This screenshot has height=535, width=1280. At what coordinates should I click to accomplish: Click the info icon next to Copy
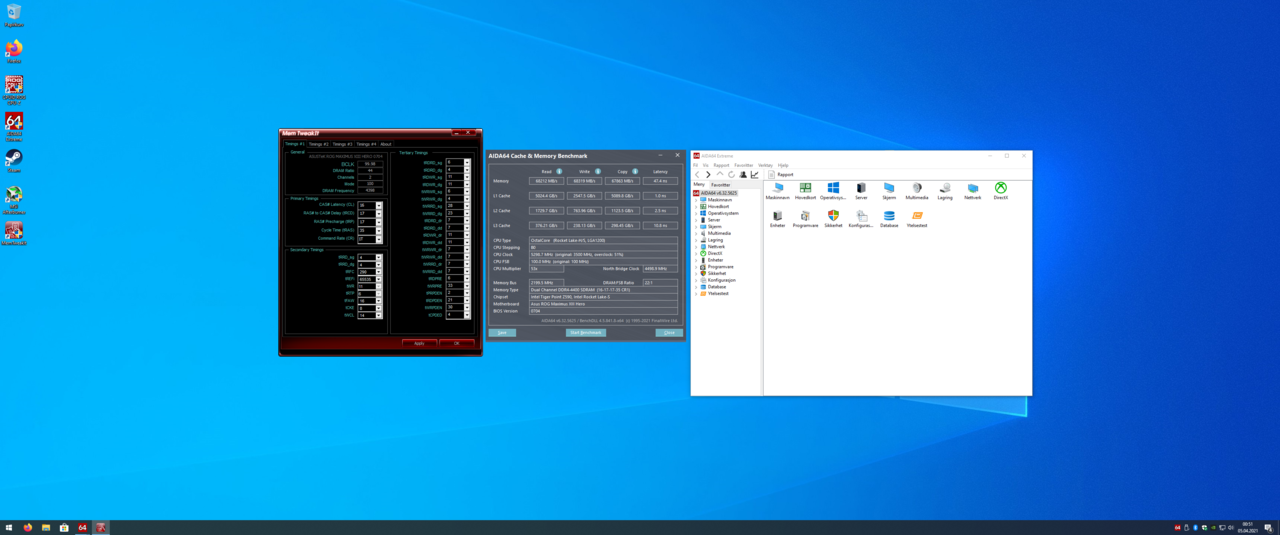tap(635, 172)
